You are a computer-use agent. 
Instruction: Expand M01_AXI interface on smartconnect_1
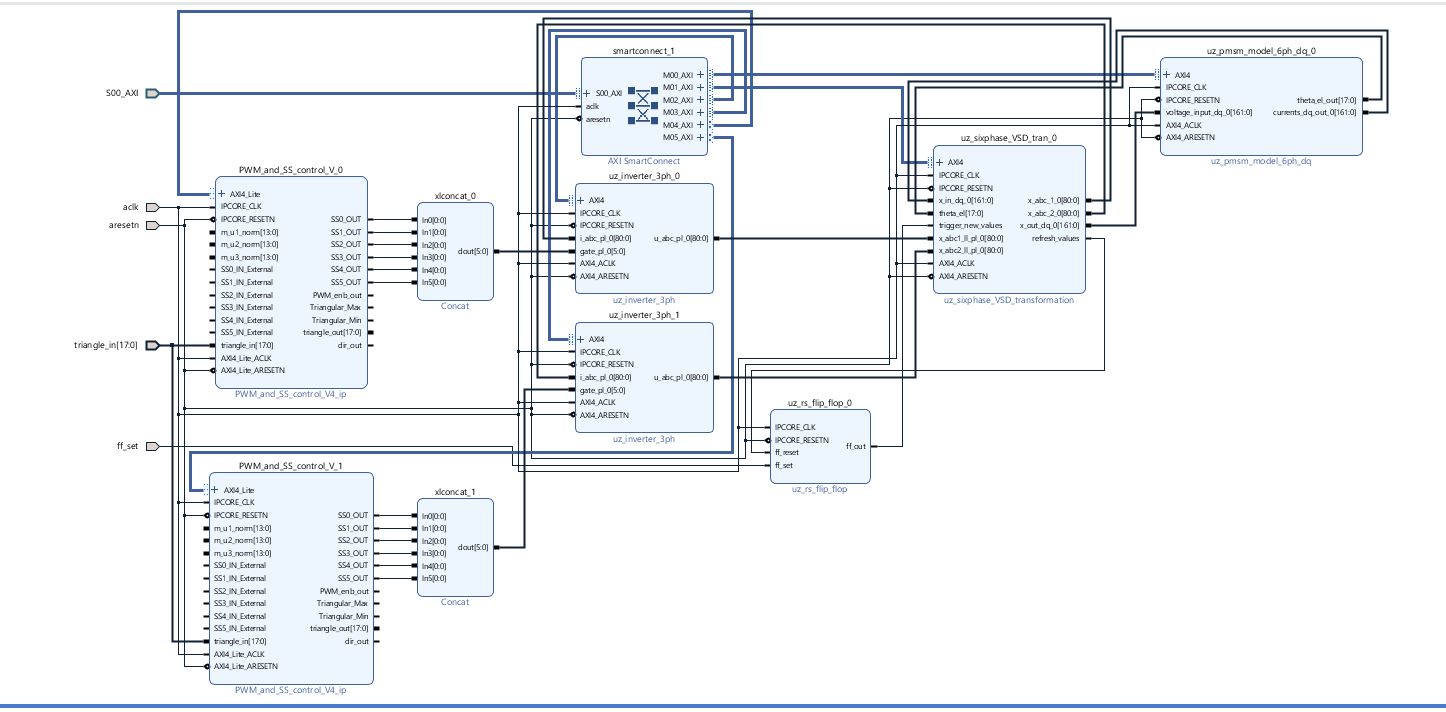pos(700,87)
